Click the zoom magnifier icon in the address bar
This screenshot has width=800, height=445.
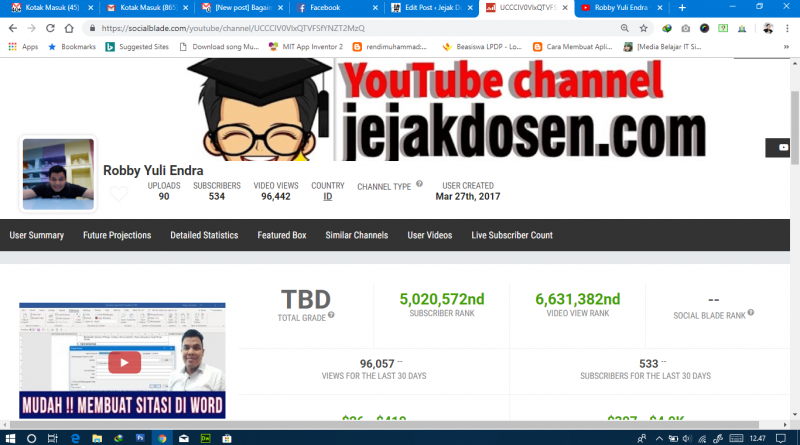coord(624,28)
